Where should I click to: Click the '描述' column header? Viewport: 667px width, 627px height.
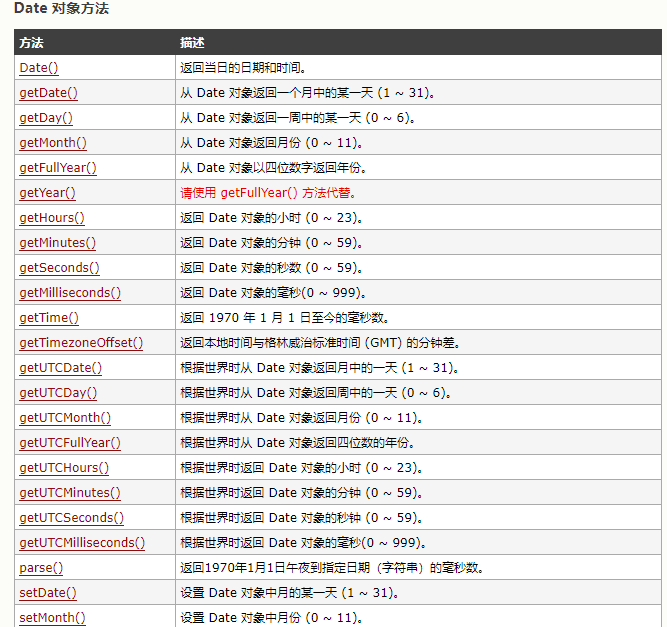point(192,43)
